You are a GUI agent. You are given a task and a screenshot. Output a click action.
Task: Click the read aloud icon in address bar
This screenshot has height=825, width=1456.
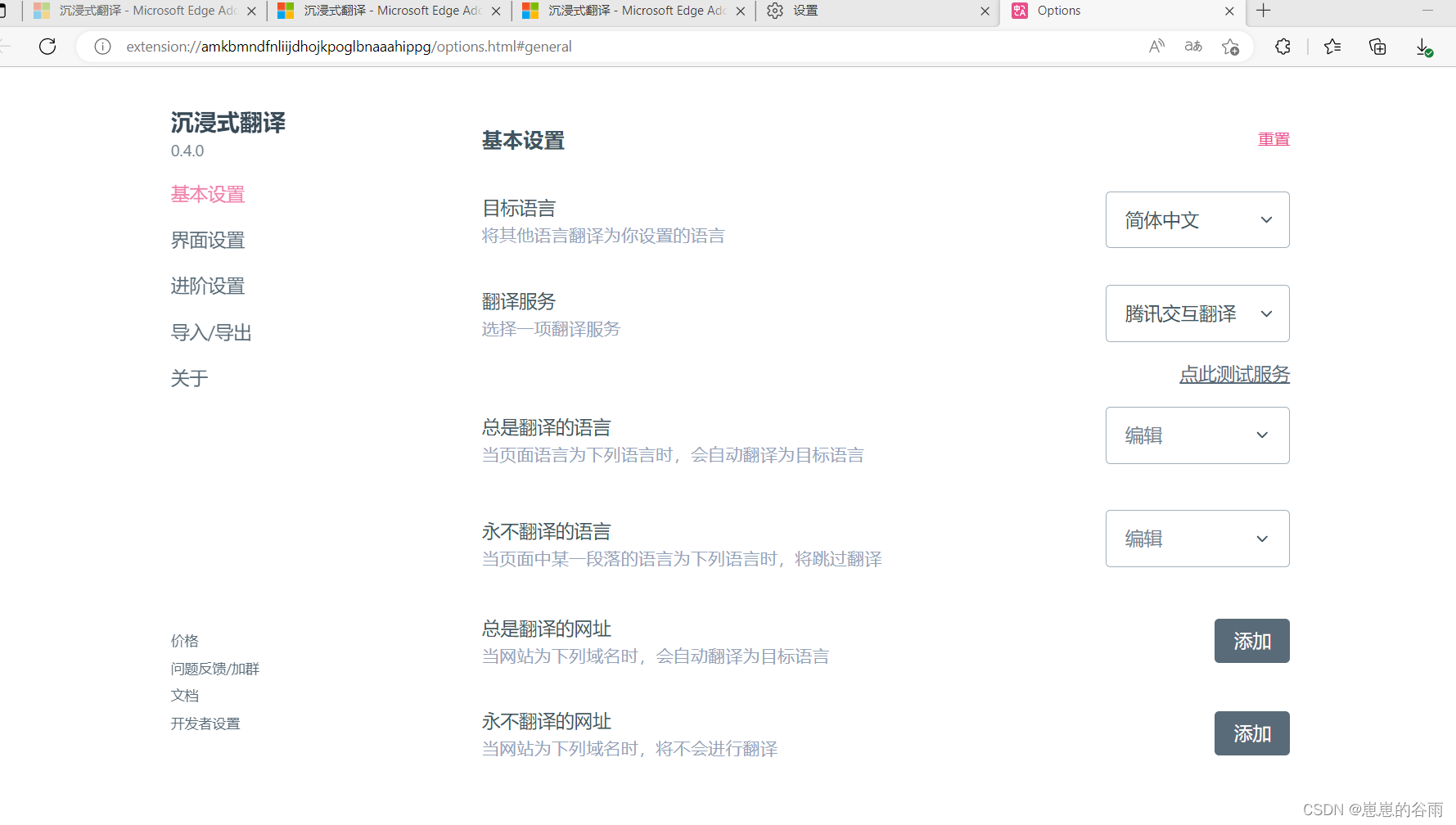tap(1156, 47)
